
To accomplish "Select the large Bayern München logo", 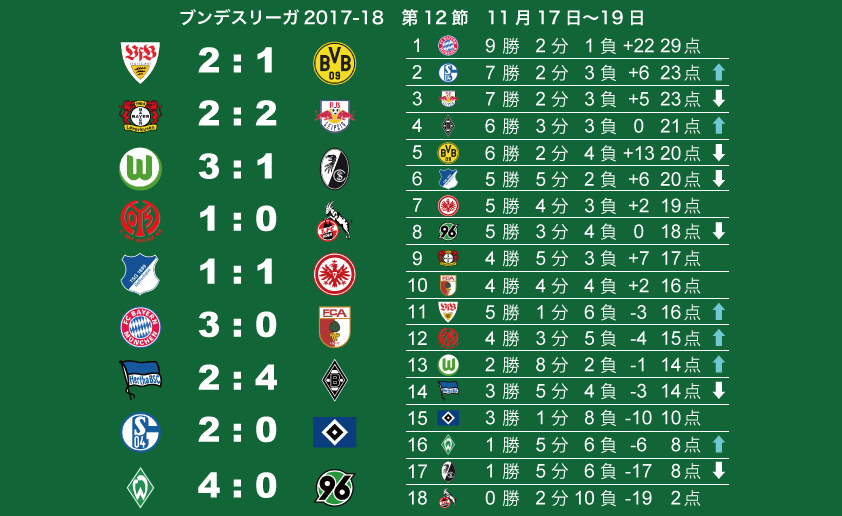I will pyautogui.click(x=140, y=327).
